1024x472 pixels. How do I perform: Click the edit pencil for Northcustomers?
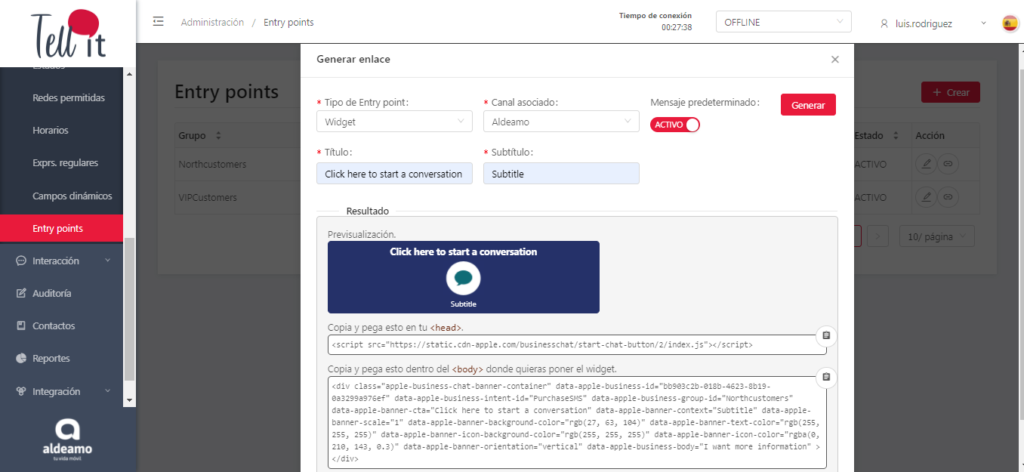pos(926,163)
